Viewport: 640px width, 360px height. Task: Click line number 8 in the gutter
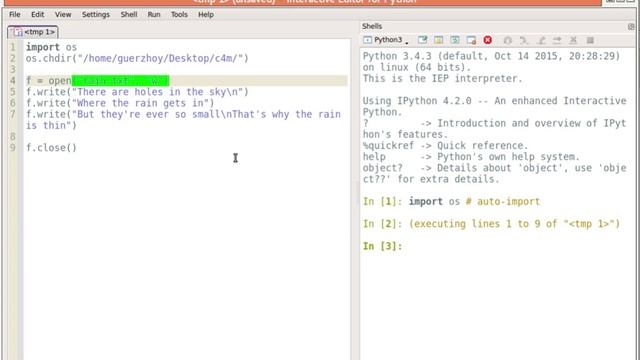(13, 137)
